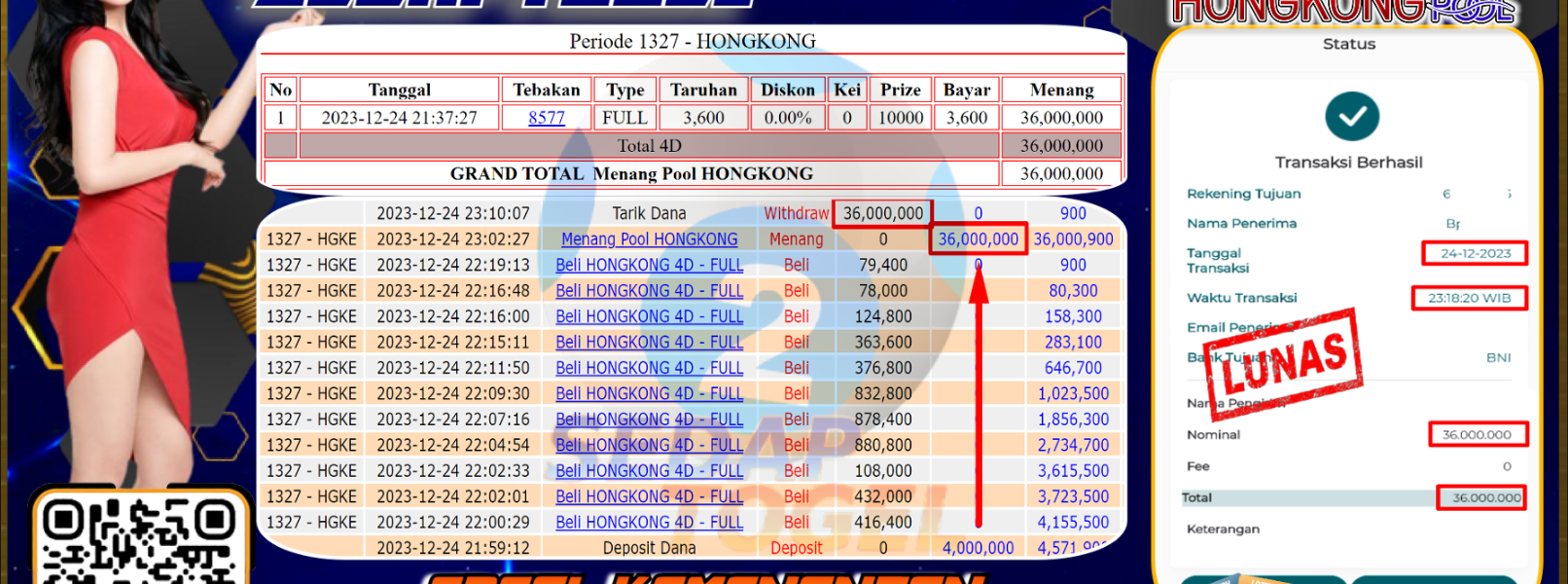
Task: Open Beli HONGKONG 4D link at 22:07:16
Action: 649,420
